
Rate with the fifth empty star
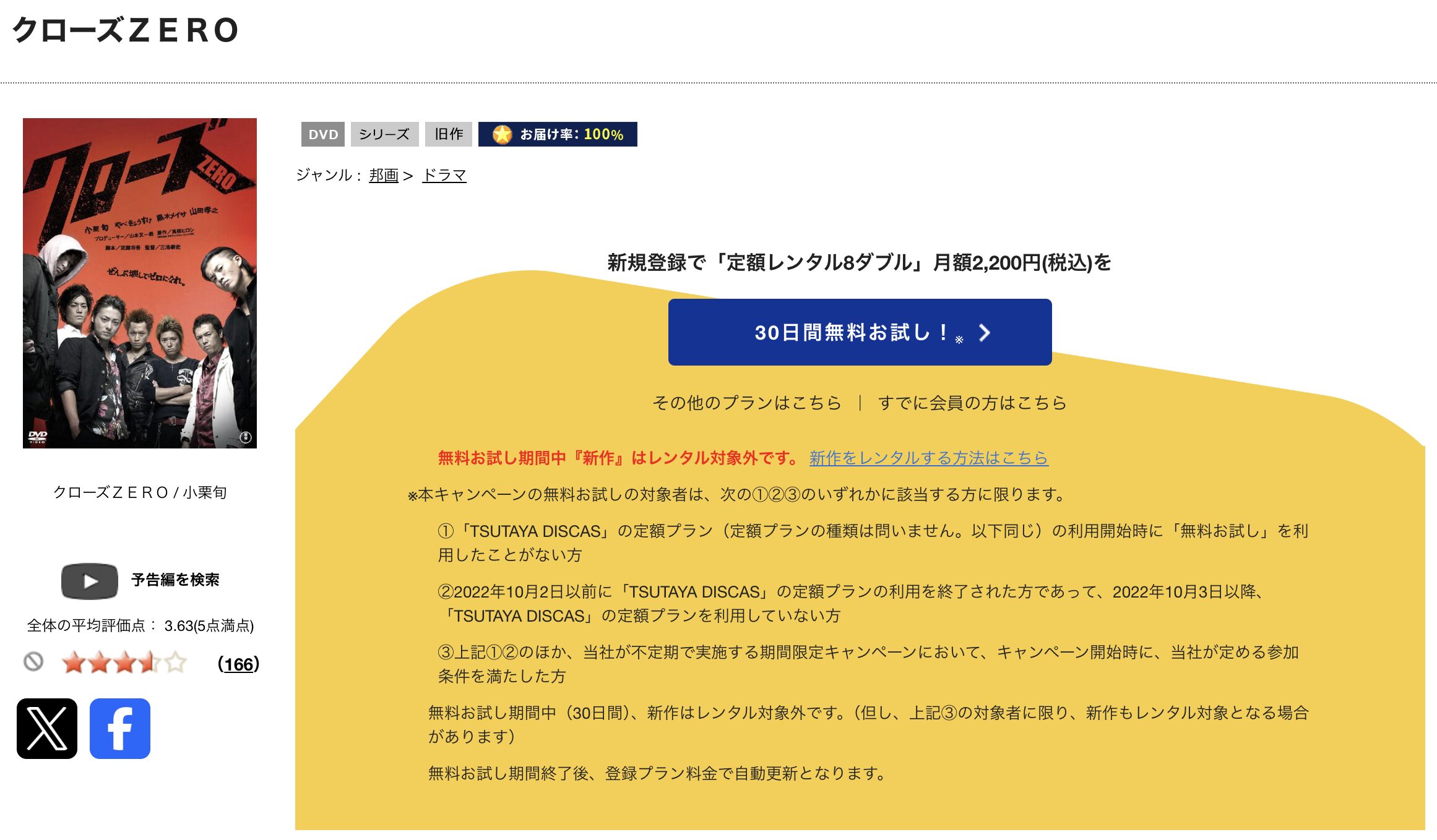click(176, 662)
